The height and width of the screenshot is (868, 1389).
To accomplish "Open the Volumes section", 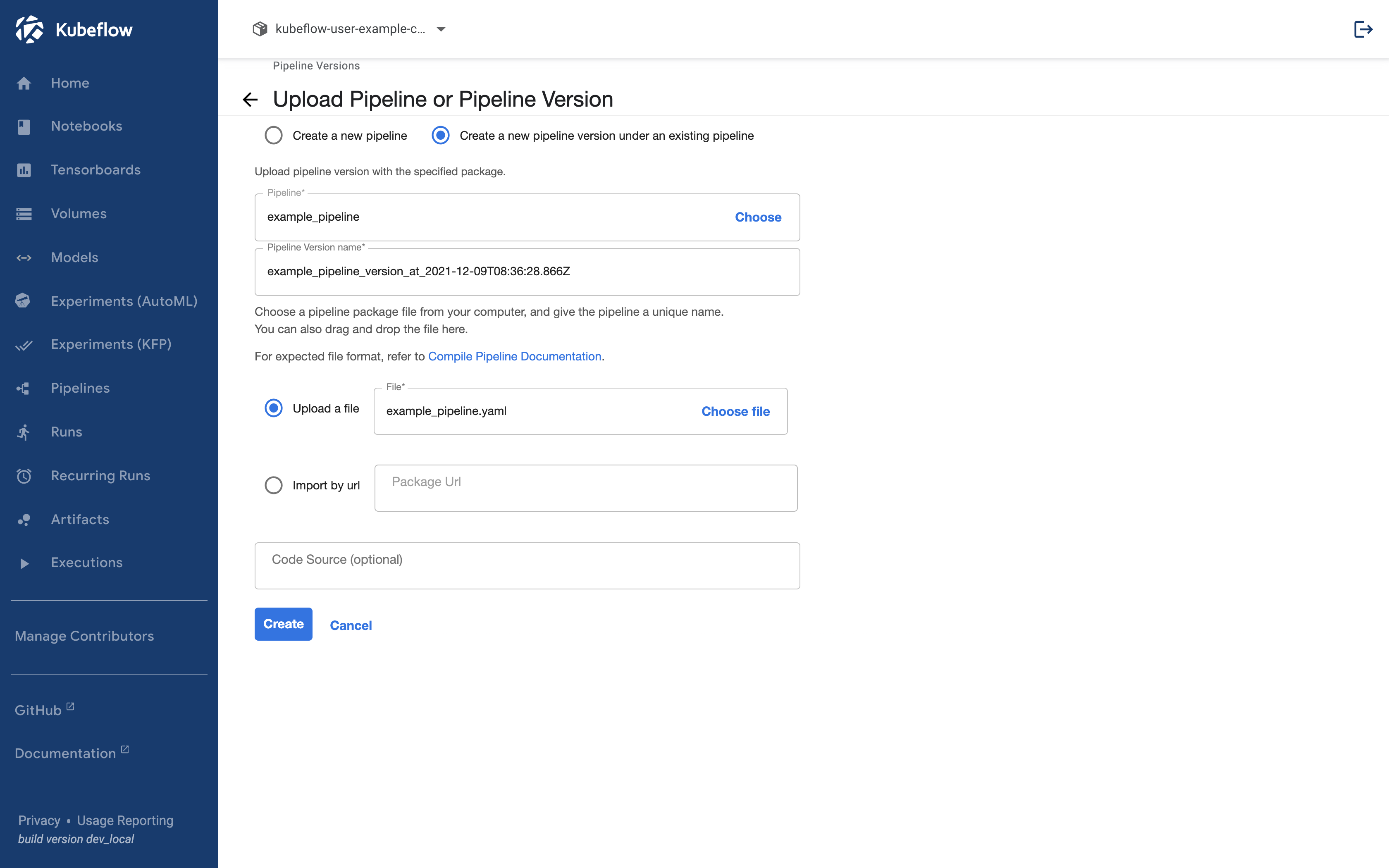I will pos(78,213).
